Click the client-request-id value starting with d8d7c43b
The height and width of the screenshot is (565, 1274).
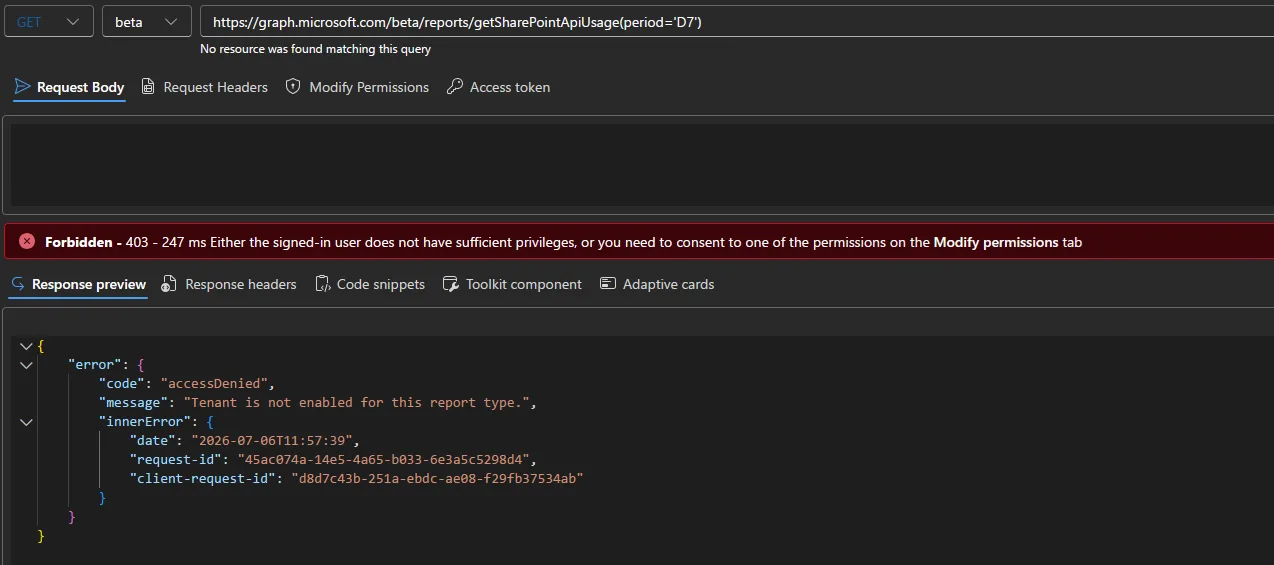(436, 479)
